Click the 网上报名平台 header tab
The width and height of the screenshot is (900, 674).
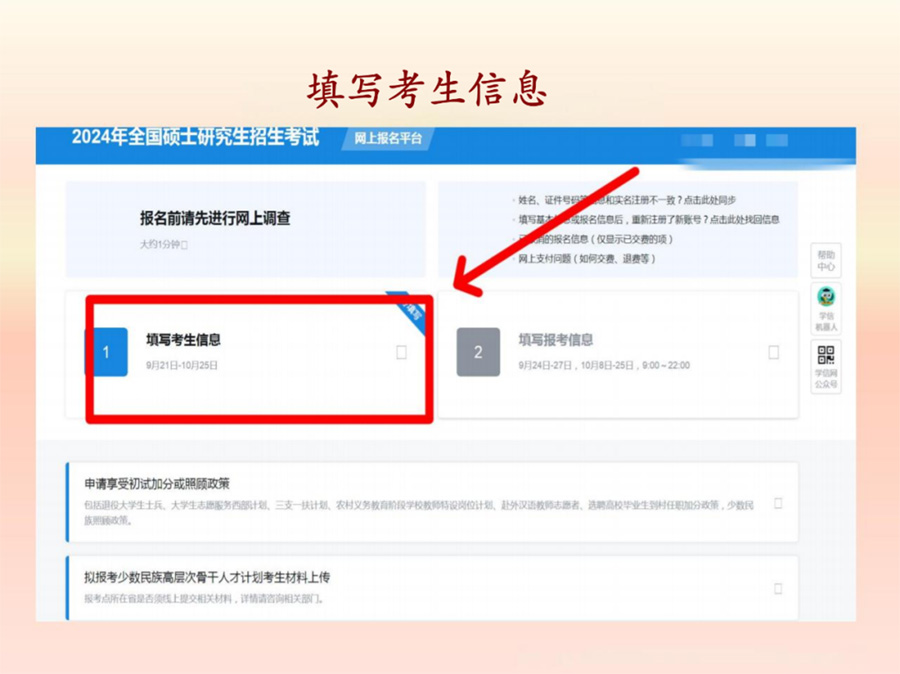pyautogui.click(x=388, y=139)
